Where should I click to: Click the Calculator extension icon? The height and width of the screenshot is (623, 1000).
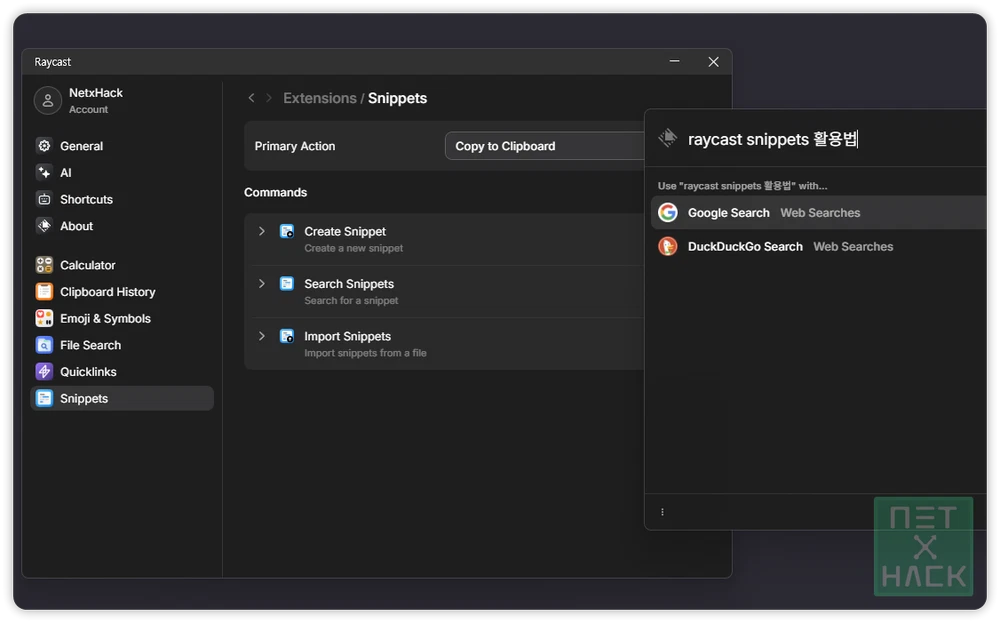pos(44,265)
